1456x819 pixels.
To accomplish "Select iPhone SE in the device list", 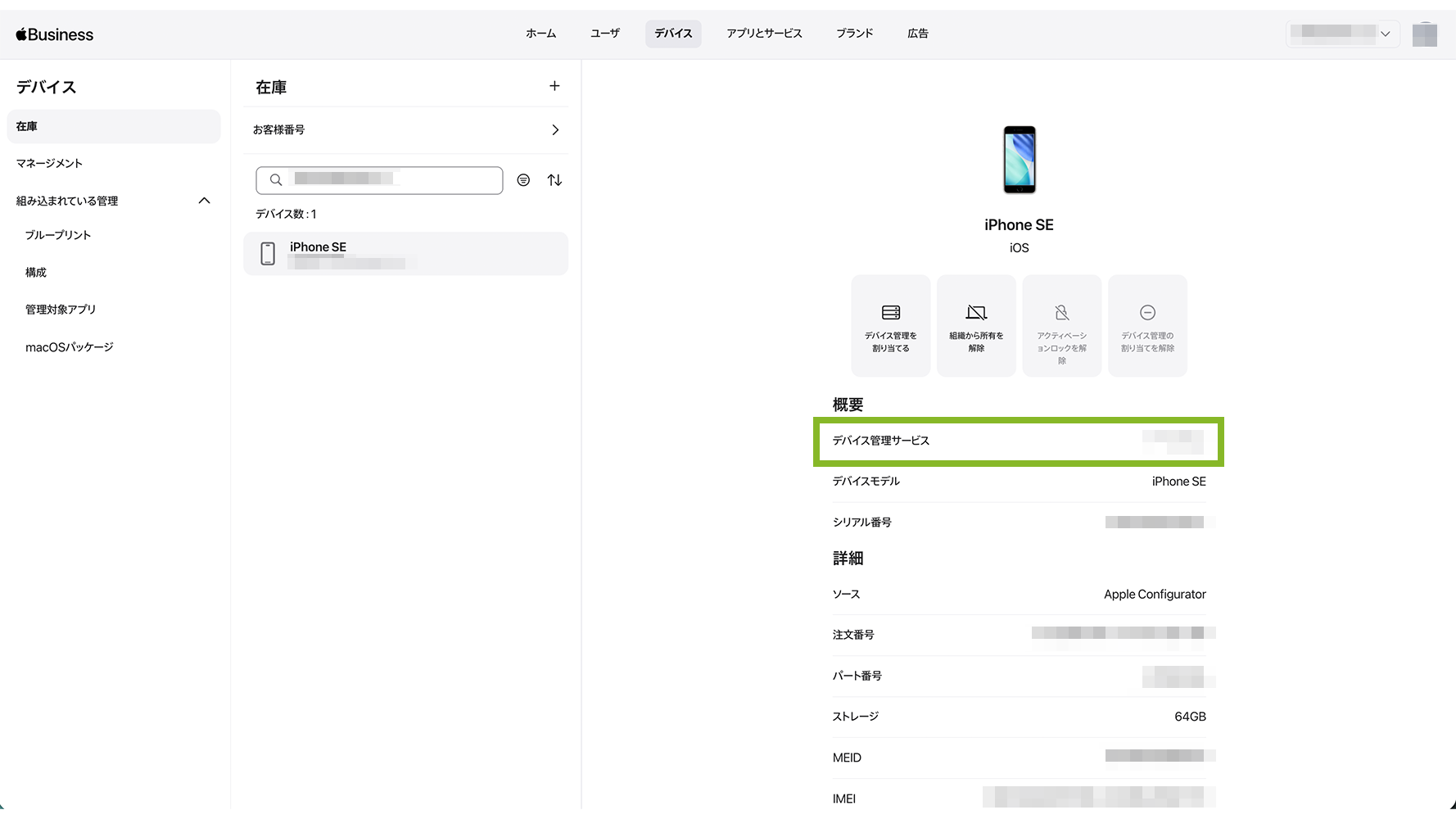I will 405,254.
